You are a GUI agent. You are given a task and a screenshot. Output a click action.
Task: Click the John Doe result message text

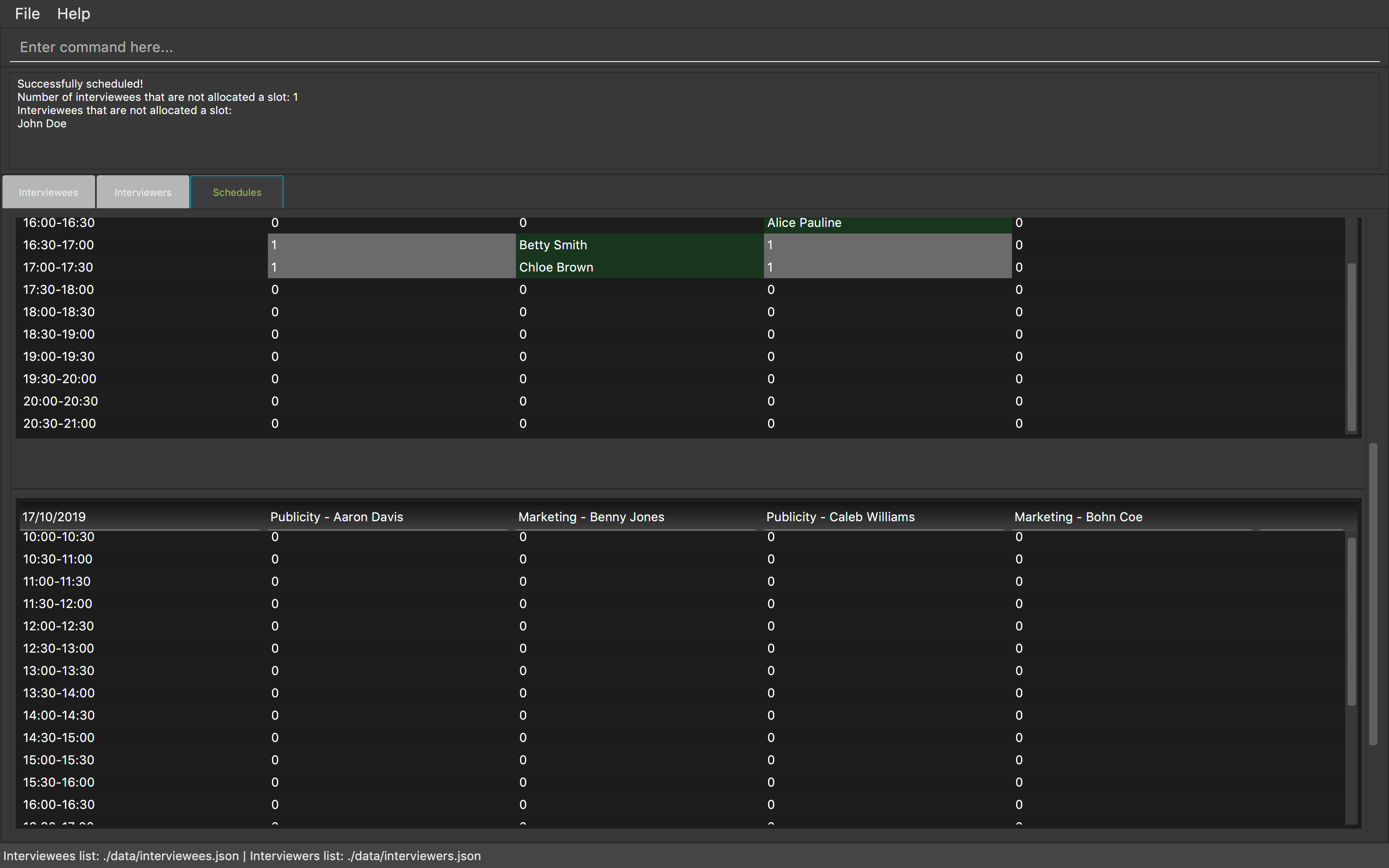42,124
